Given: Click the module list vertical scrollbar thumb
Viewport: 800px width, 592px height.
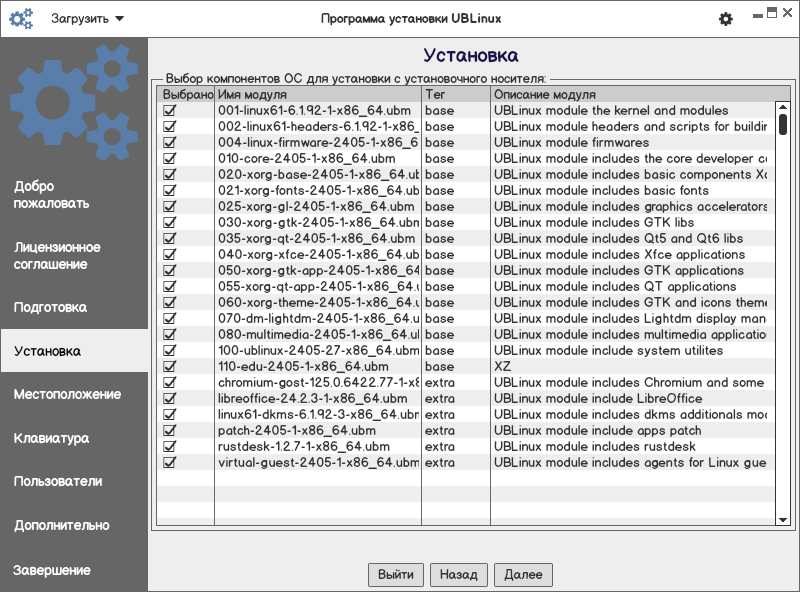Looking at the screenshot, I should pos(783,124).
